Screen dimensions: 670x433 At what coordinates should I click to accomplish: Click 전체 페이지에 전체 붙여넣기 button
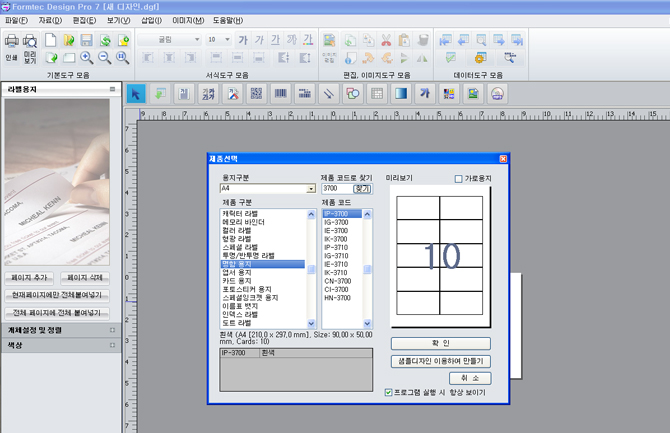[57, 313]
